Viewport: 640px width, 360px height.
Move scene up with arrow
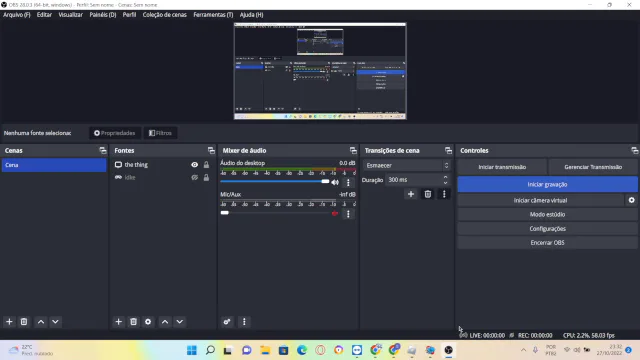(x=41, y=322)
